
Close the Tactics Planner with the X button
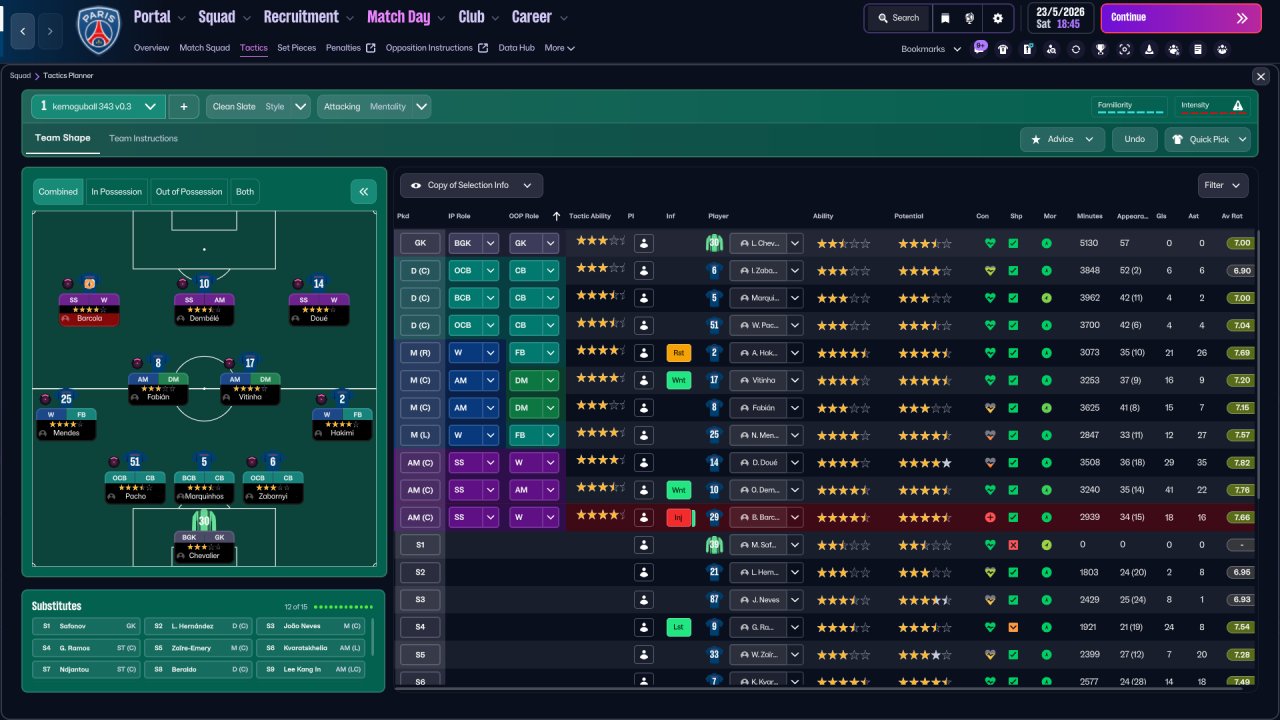point(1260,76)
